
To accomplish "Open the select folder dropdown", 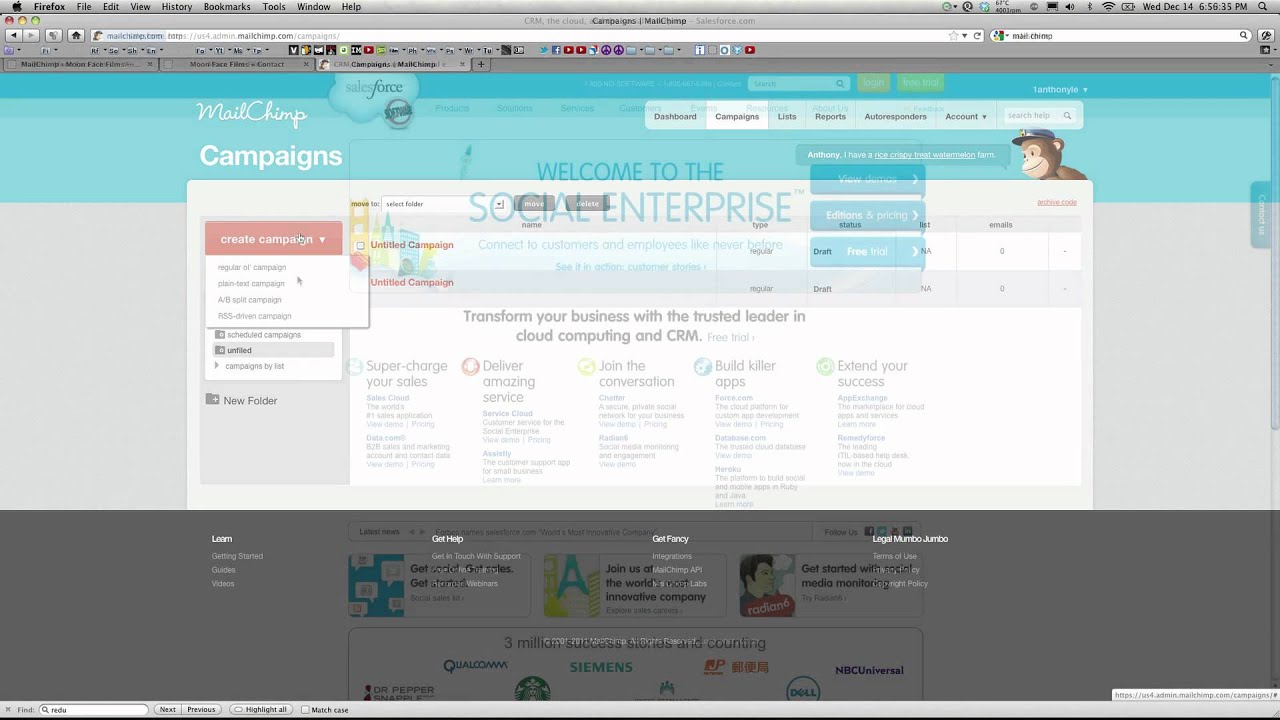I will click(x=443, y=204).
